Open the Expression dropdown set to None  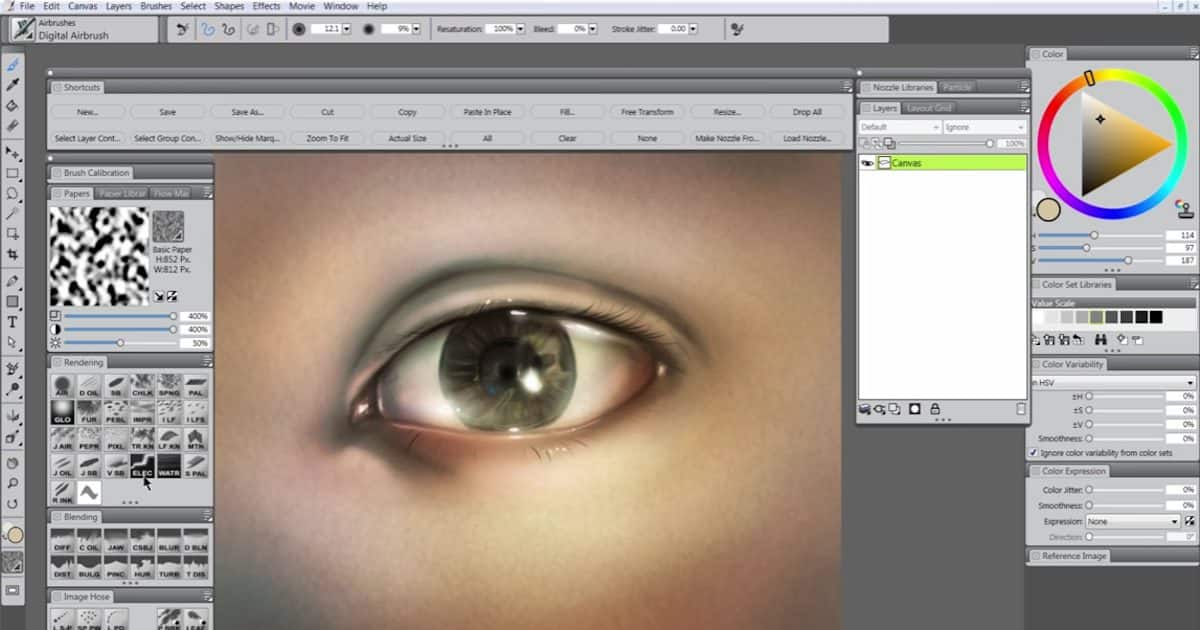point(1133,521)
